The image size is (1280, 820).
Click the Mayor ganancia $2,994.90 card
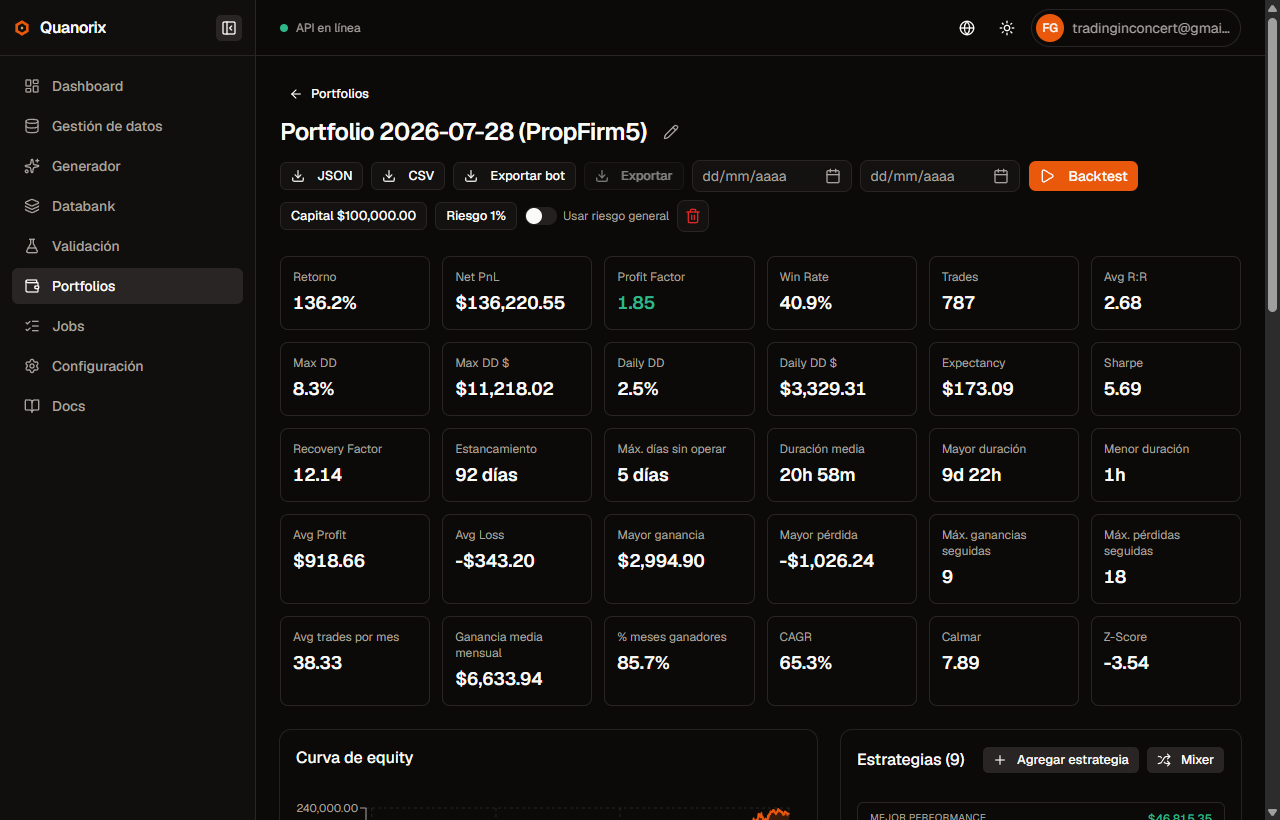point(679,559)
